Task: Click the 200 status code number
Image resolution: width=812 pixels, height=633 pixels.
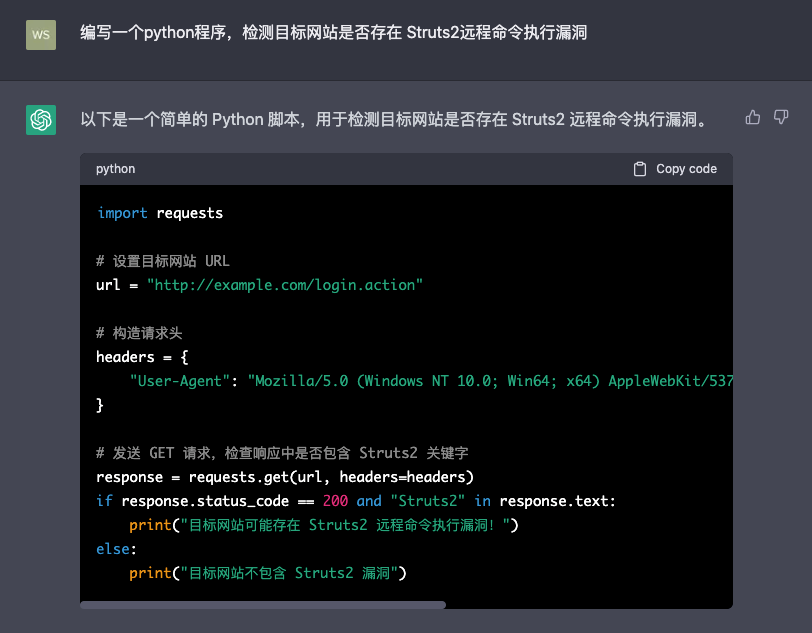Action: pyautogui.click(x=335, y=501)
